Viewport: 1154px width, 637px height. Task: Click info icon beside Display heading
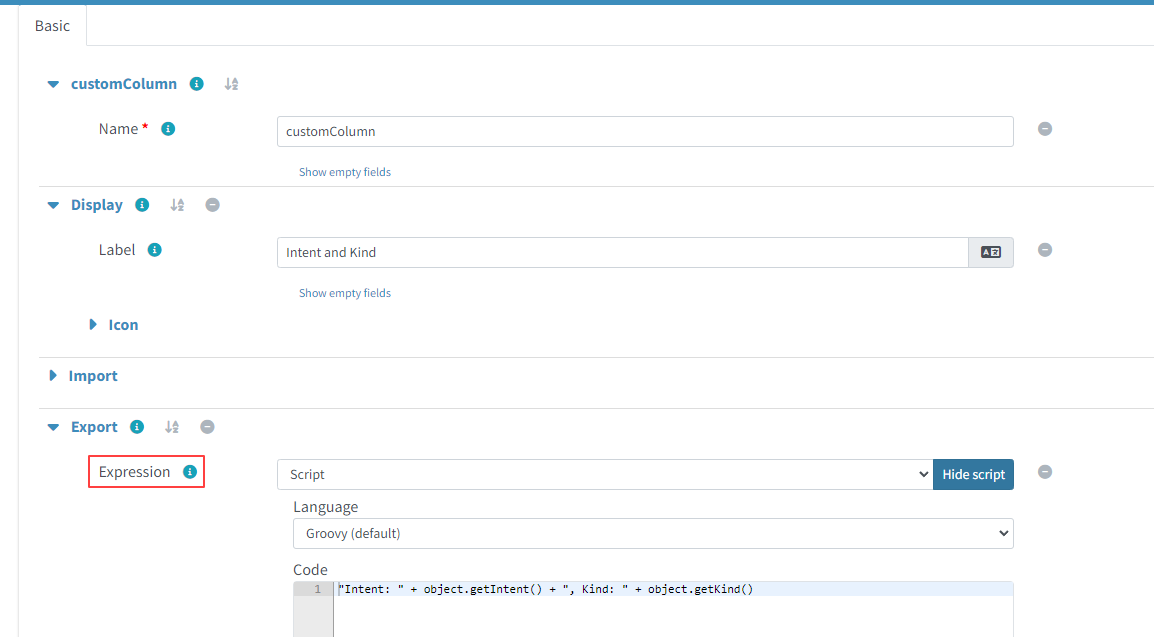coord(142,205)
